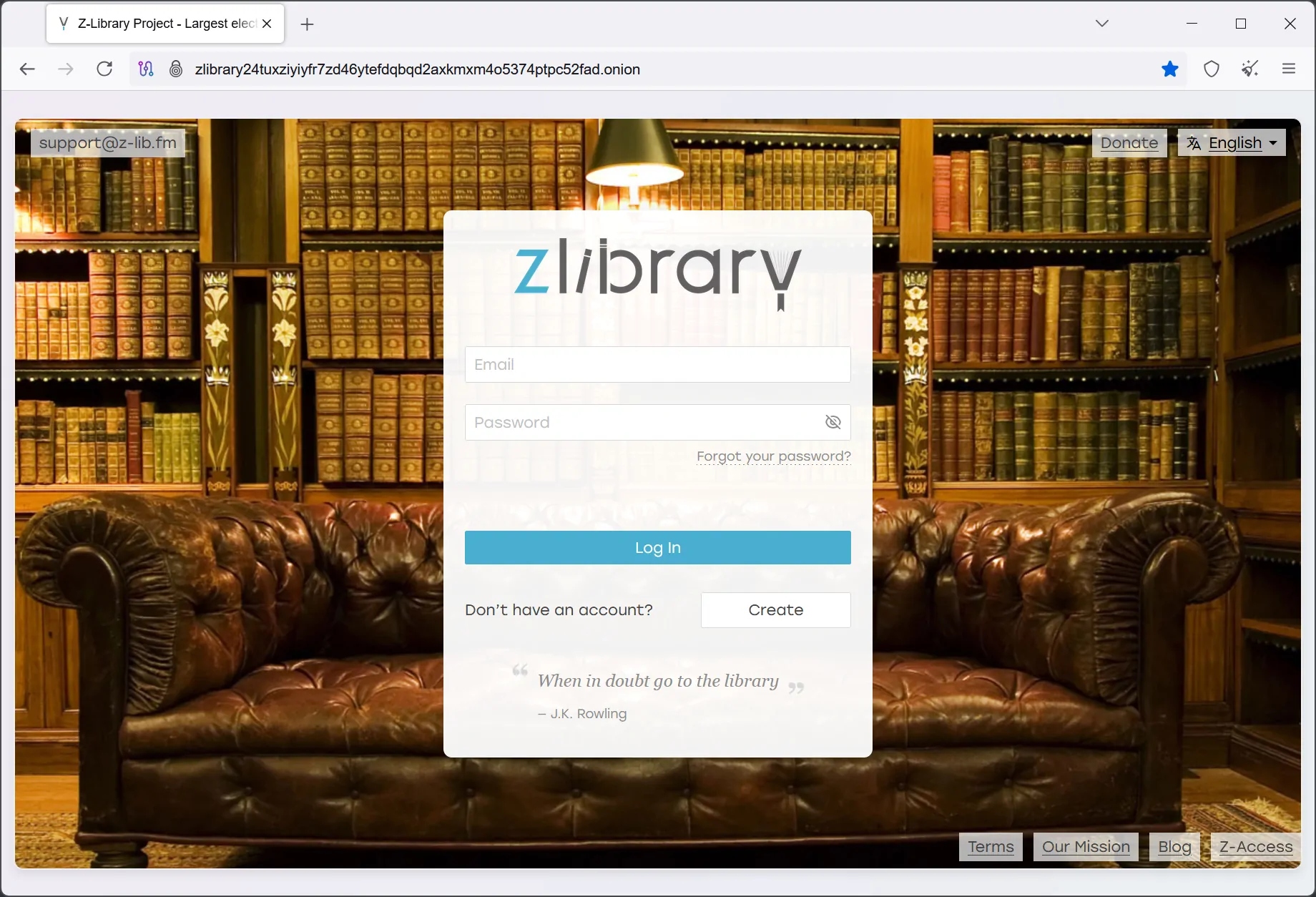1316x897 pixels.
Task: Open the shield security level icon
Action: pos(1211,69)
